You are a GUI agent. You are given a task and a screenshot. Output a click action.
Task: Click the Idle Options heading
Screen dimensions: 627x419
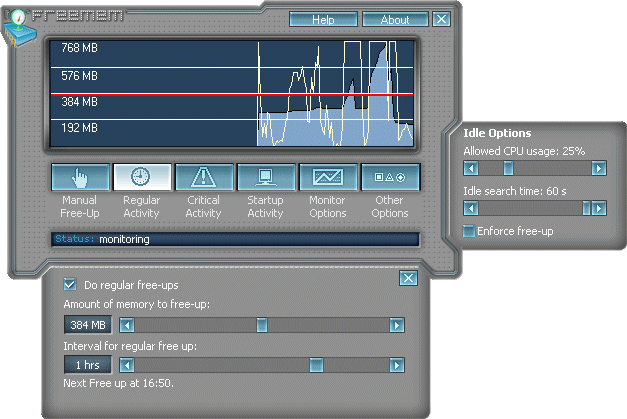[x=497, y=133]
